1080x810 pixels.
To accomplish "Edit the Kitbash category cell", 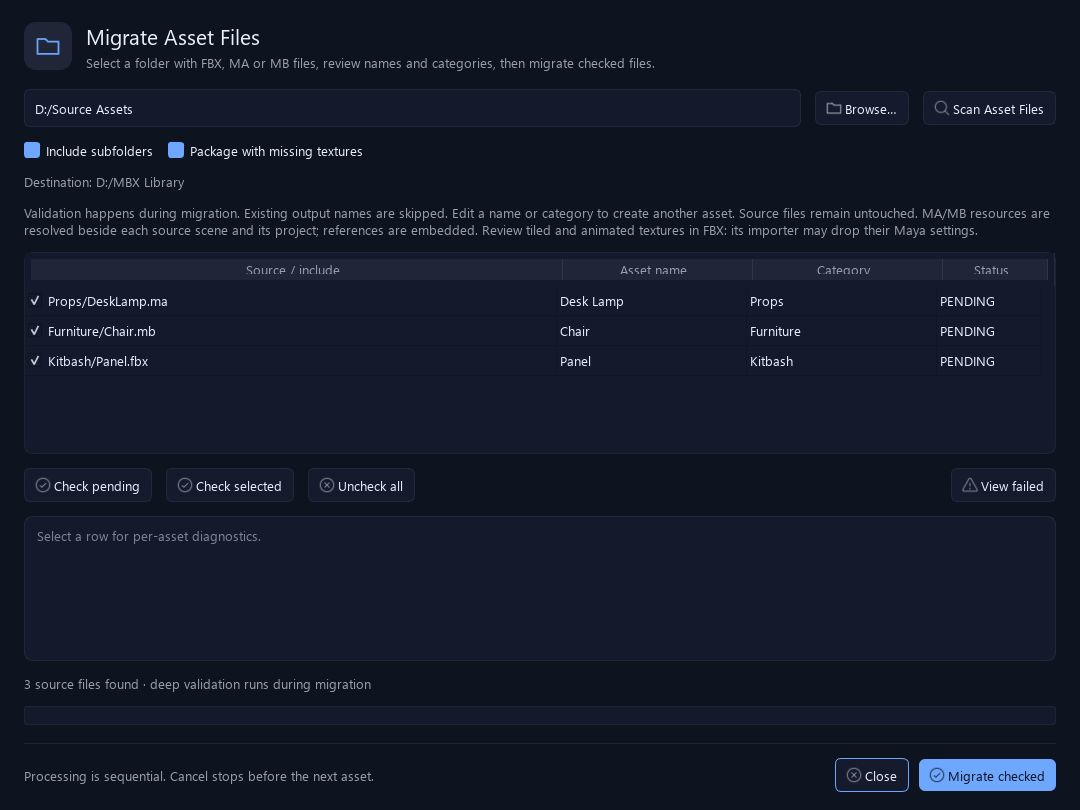I will click(x=841, y=361).
